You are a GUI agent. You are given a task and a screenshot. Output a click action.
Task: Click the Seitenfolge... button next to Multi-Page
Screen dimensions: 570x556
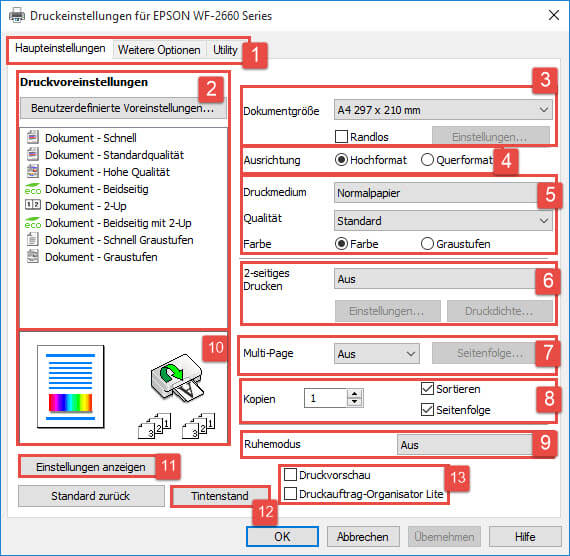491,353
